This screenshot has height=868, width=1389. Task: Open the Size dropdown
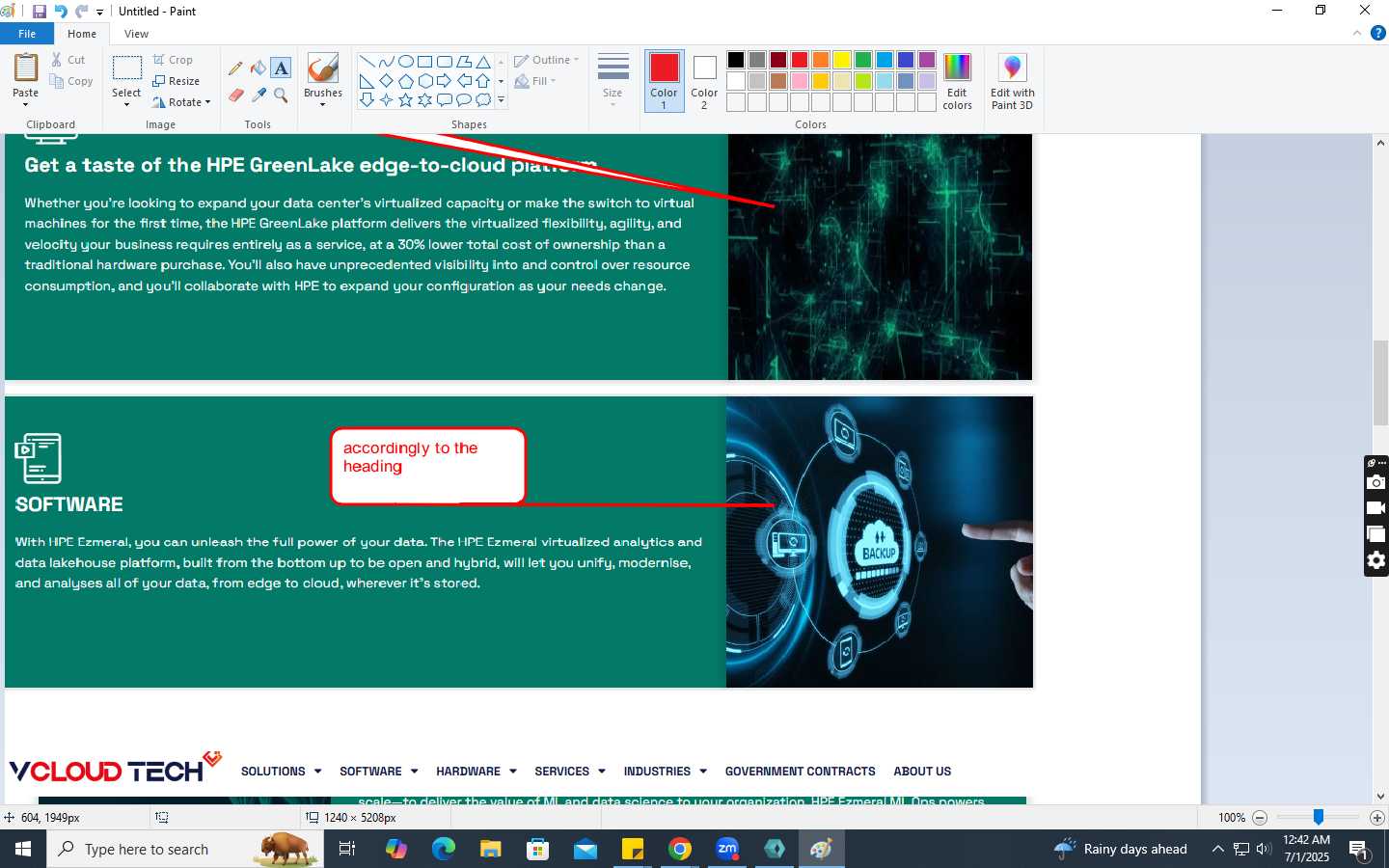point(613,81)
